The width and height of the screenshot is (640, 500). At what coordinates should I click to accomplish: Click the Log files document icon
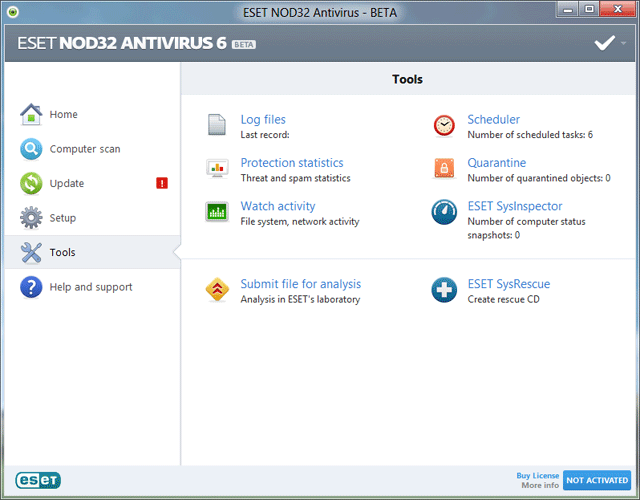(x=217, y=125)
